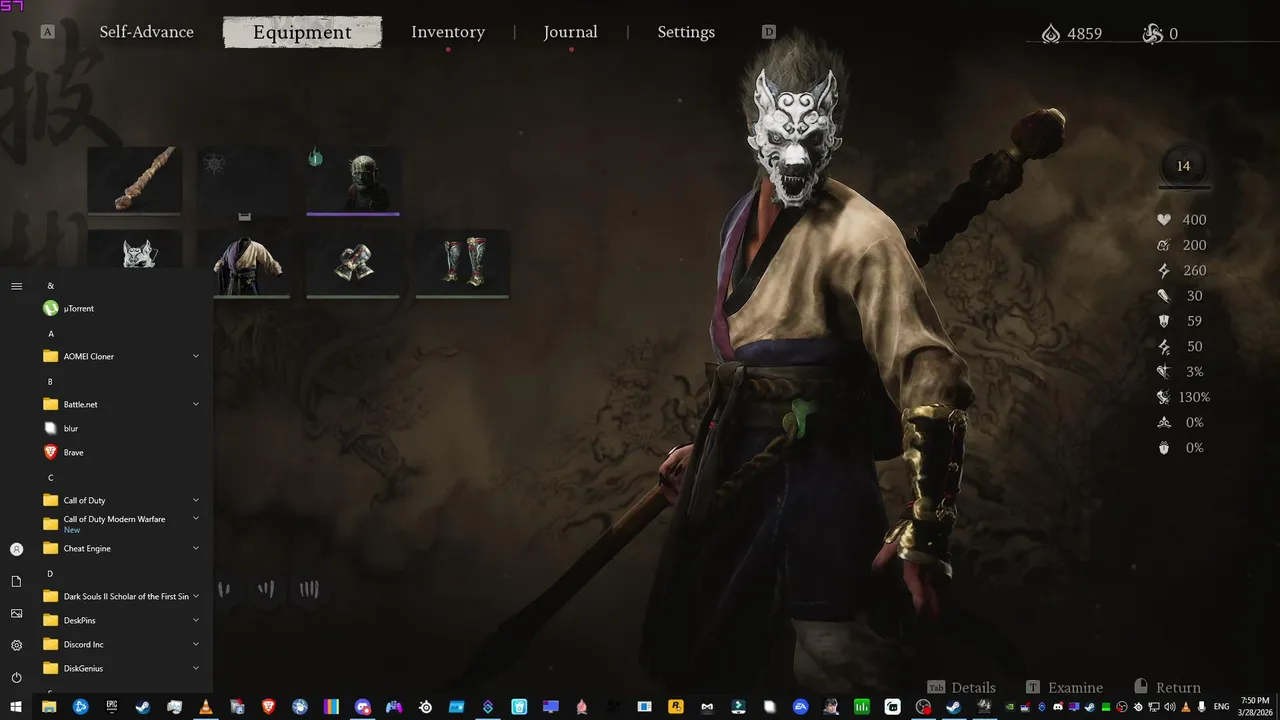Click the Power icon in Start sidebar
Viewport: 1280px width, 720px height.
pyautogui.click(x=16, y=677)
